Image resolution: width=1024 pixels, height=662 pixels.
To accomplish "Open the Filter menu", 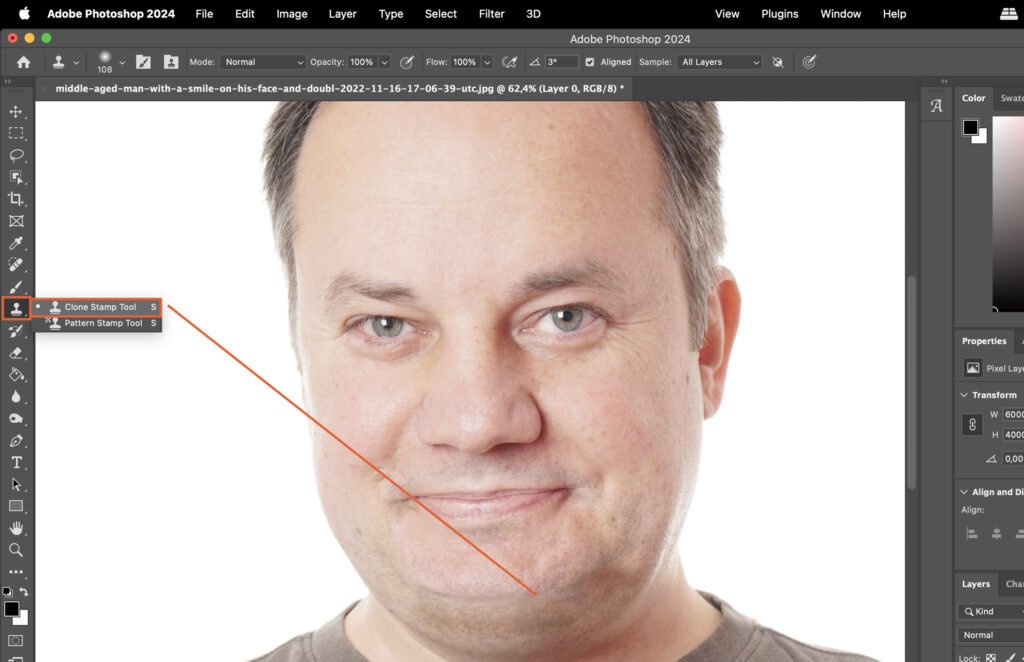I will pyautogui.click(x=491, y=14).
